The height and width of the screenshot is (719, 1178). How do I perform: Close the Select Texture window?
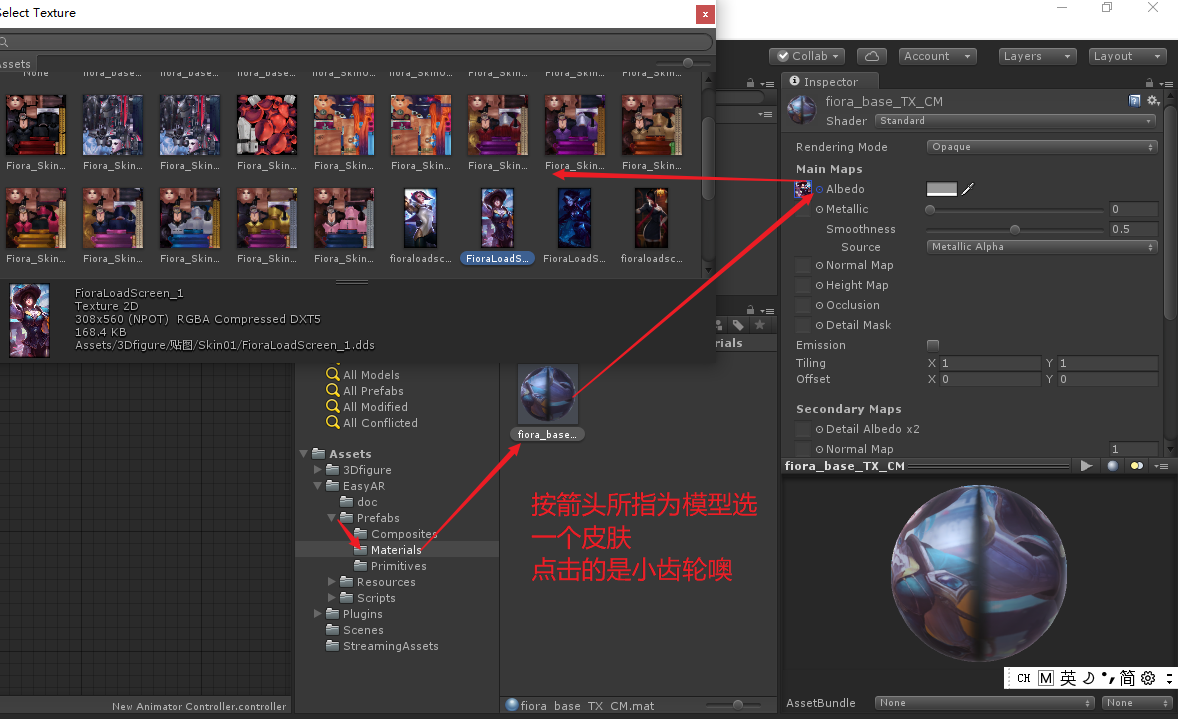(705, 14)
